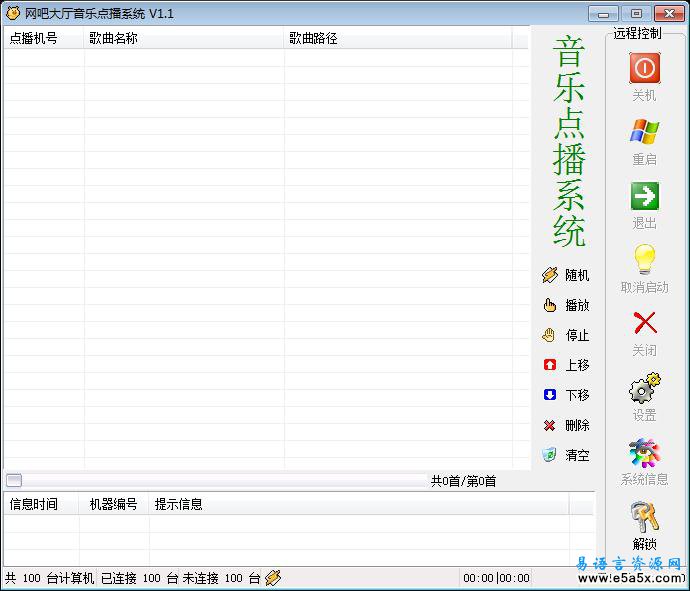Click the red X 关闭 icon
690x591 pixels.
coord(645,323)
